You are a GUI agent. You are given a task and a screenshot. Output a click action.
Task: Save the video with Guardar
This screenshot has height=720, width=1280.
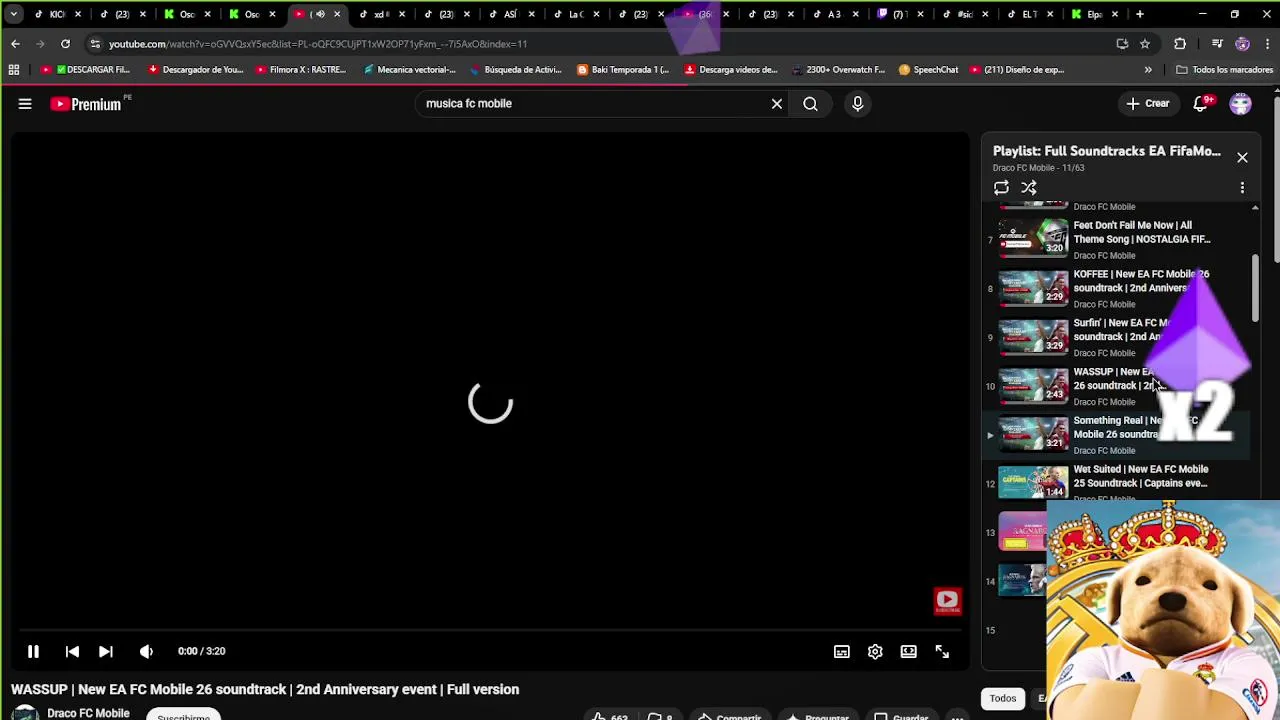click(901, 716)
